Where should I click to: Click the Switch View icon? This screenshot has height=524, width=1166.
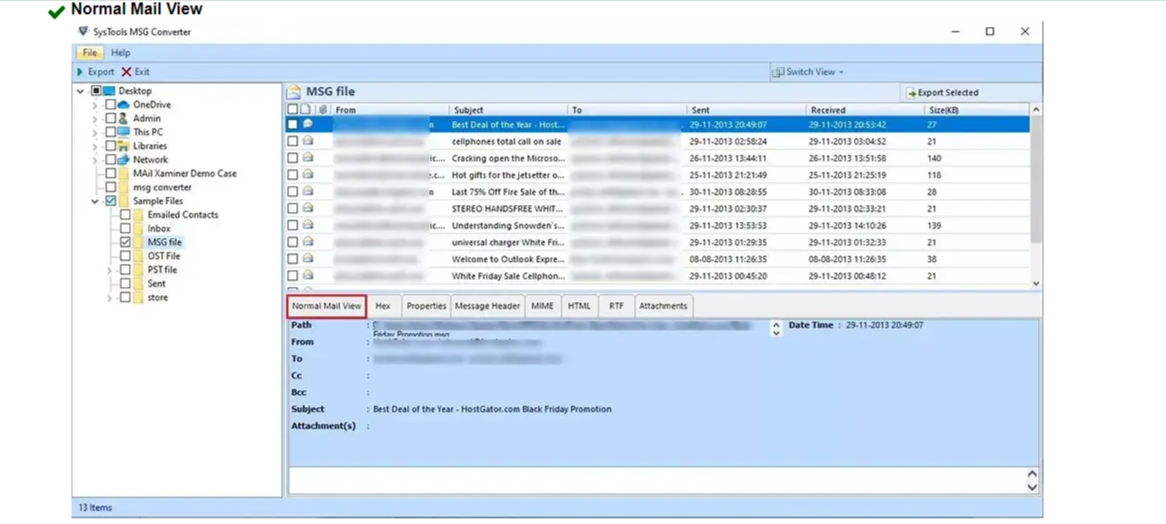778,72
